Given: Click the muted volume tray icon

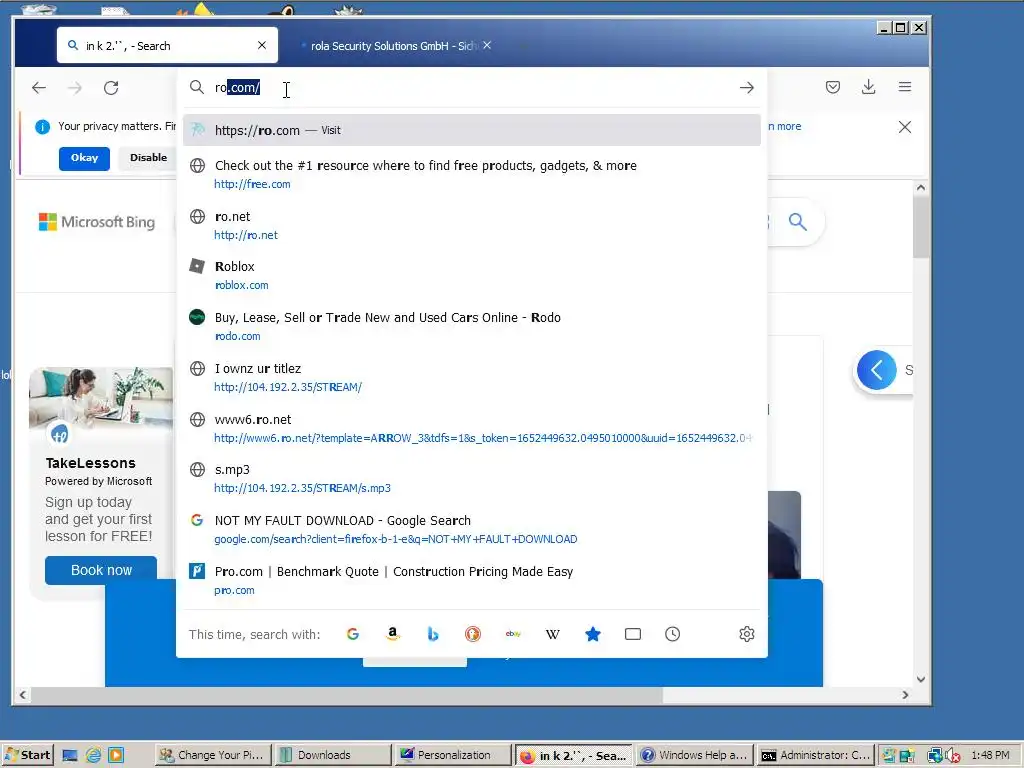Looking at the screenshot, I should pyautogui.click(x=952, y=756).
